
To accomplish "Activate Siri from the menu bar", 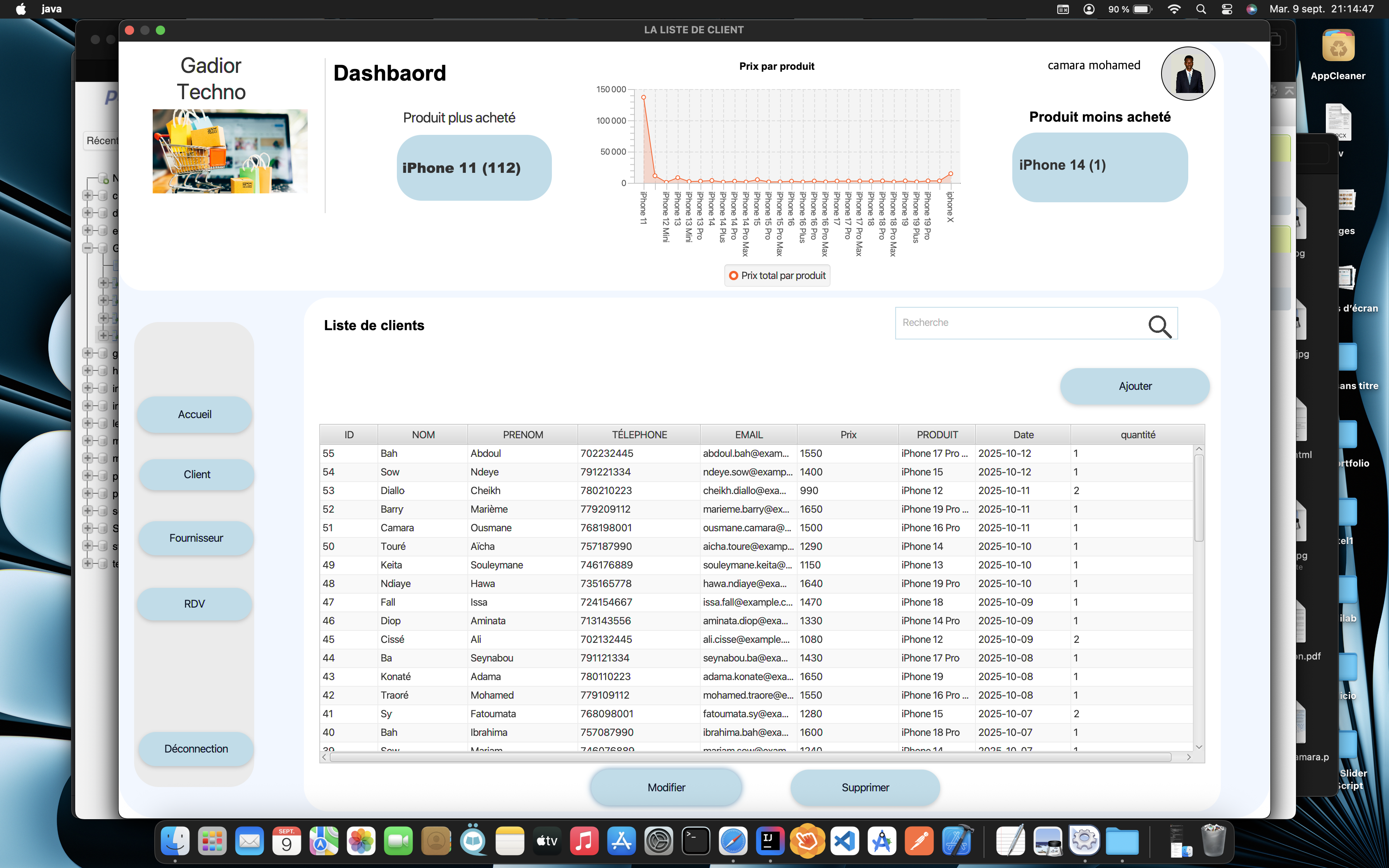I will point(1252,9).
